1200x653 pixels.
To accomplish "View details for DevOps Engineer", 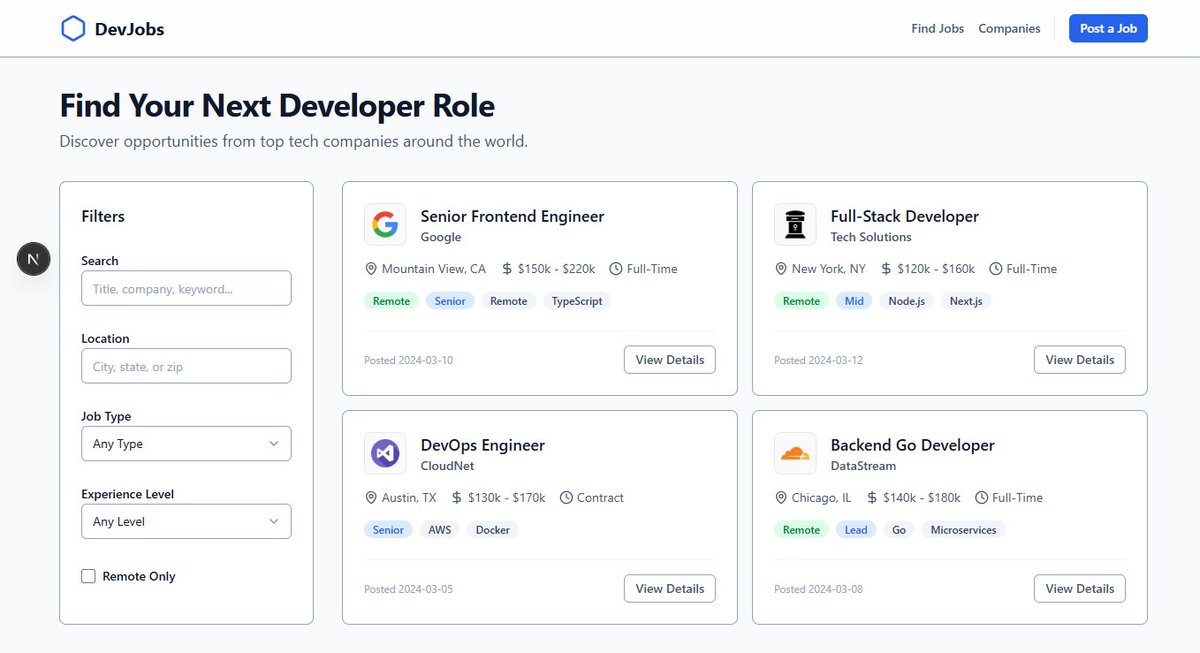I will click(x=670, y=589).
